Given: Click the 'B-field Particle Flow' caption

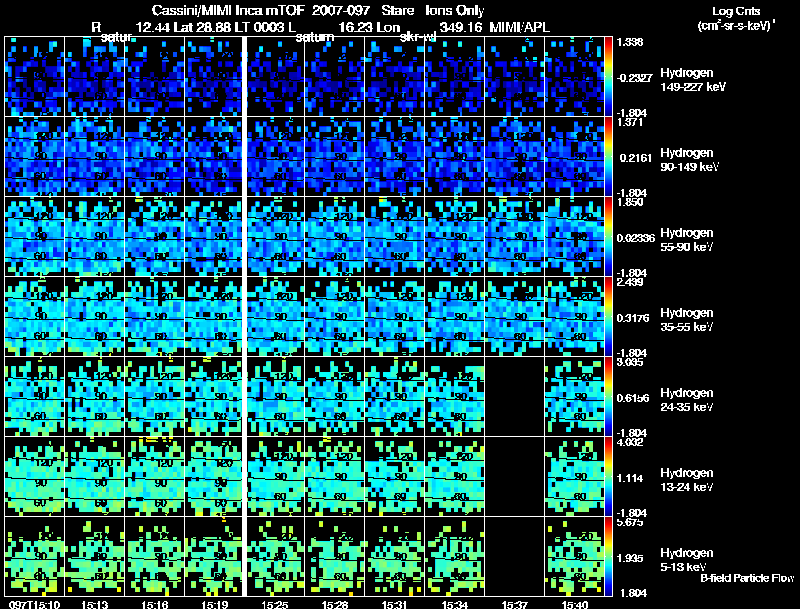Looking at the screenshot, I should tap(747, 578).
